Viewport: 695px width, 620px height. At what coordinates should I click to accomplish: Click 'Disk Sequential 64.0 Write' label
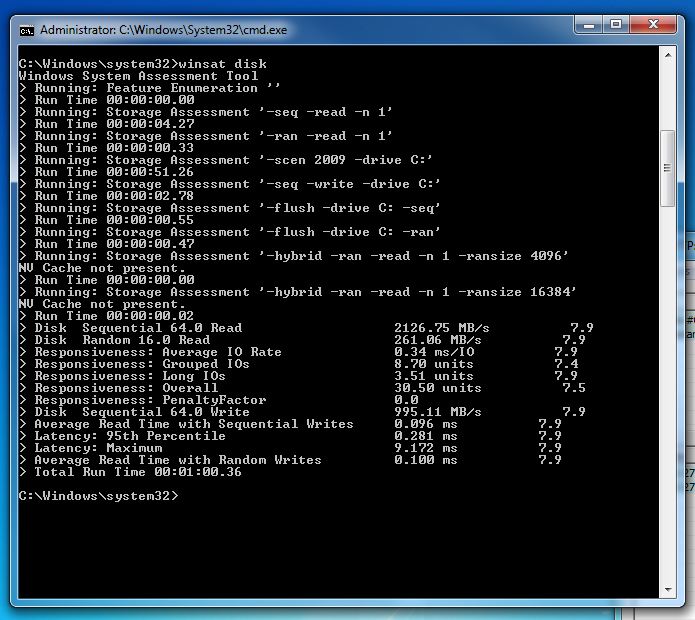142,411
